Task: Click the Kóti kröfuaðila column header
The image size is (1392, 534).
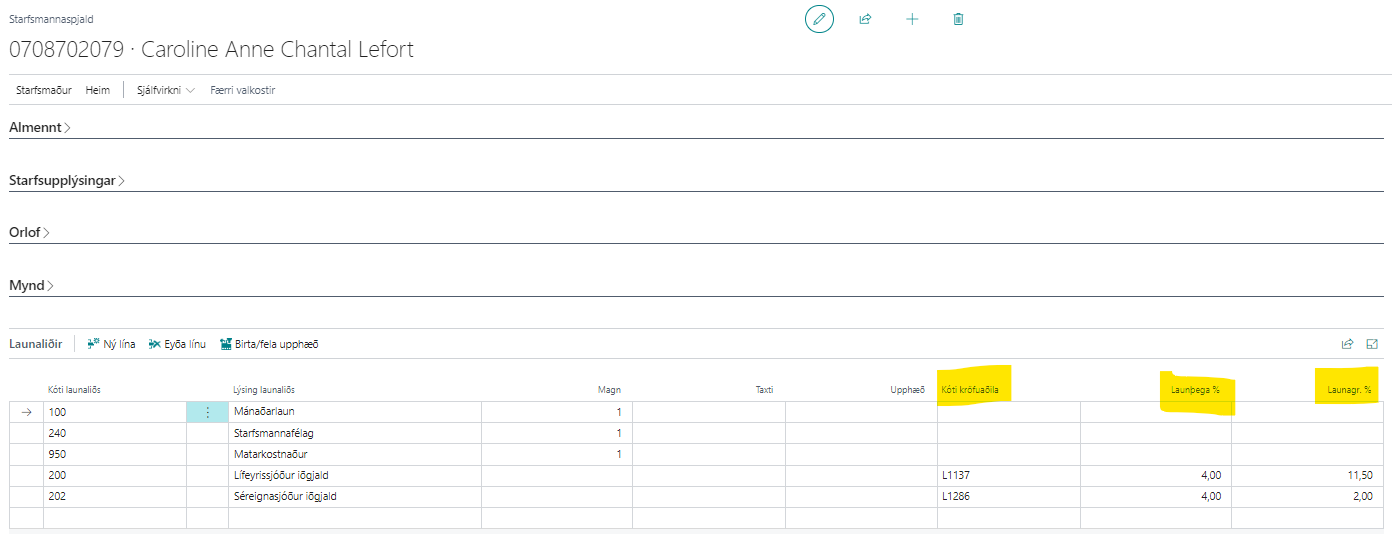Action: pos(970,389)
